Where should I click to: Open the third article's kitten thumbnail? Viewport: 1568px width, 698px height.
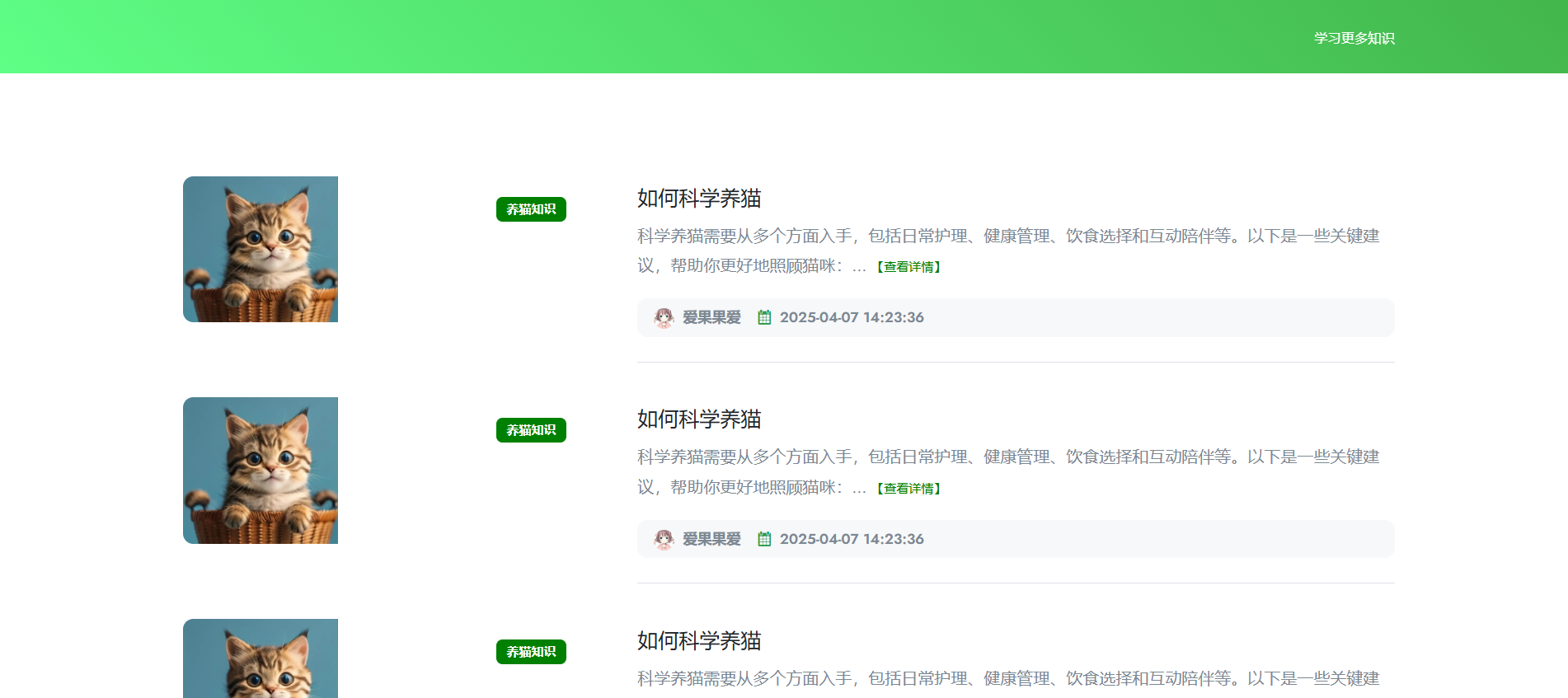[261, 658]
